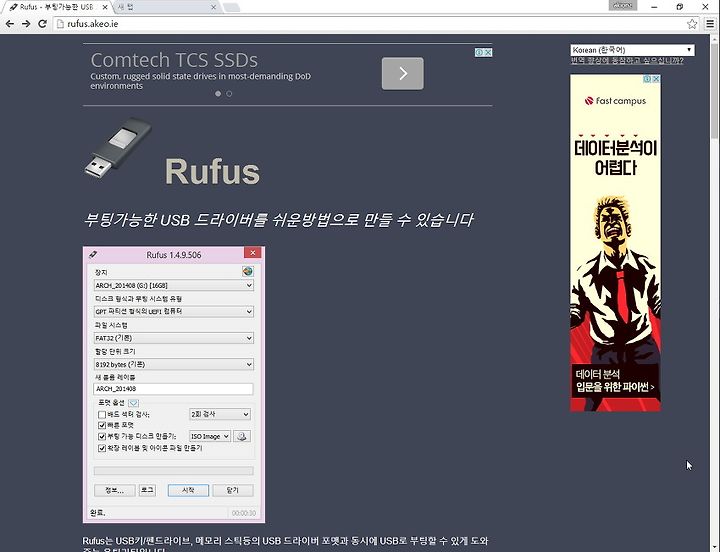This screenshot has height=552, width=720.
Task: Open the GPT partition scheme dropdown
Action: point(174,311)
